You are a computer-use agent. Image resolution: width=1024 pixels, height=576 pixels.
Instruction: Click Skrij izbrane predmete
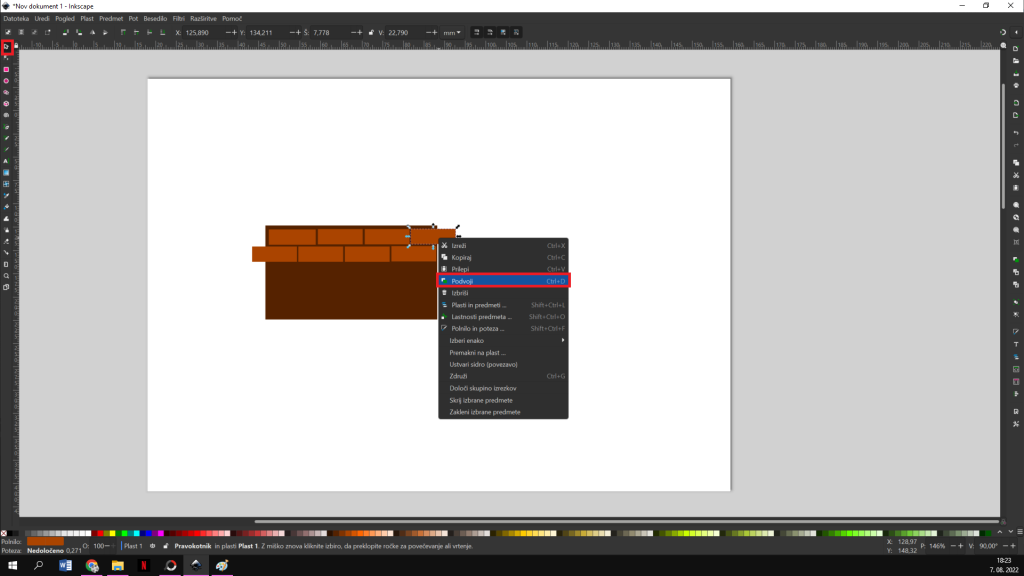click(503, 400)
